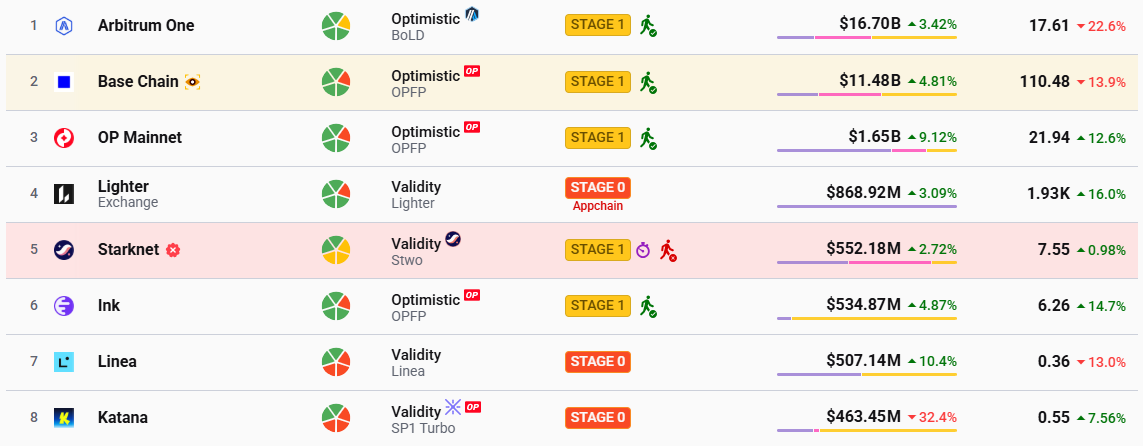Click the Ink purple logo icon
The width and height of the screenshot is (1143, 446).
(x=64, y=305)
